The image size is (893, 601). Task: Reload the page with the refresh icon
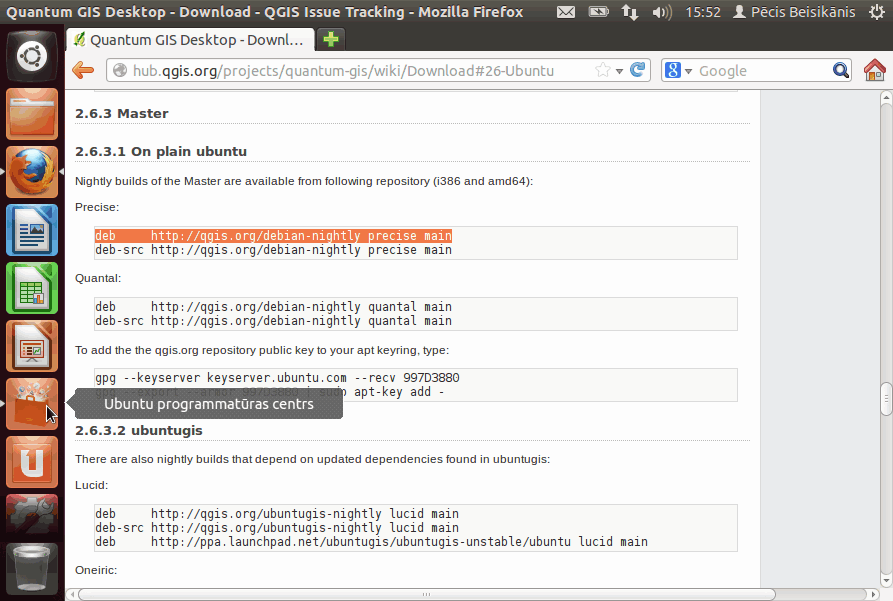tap(637, 70)
